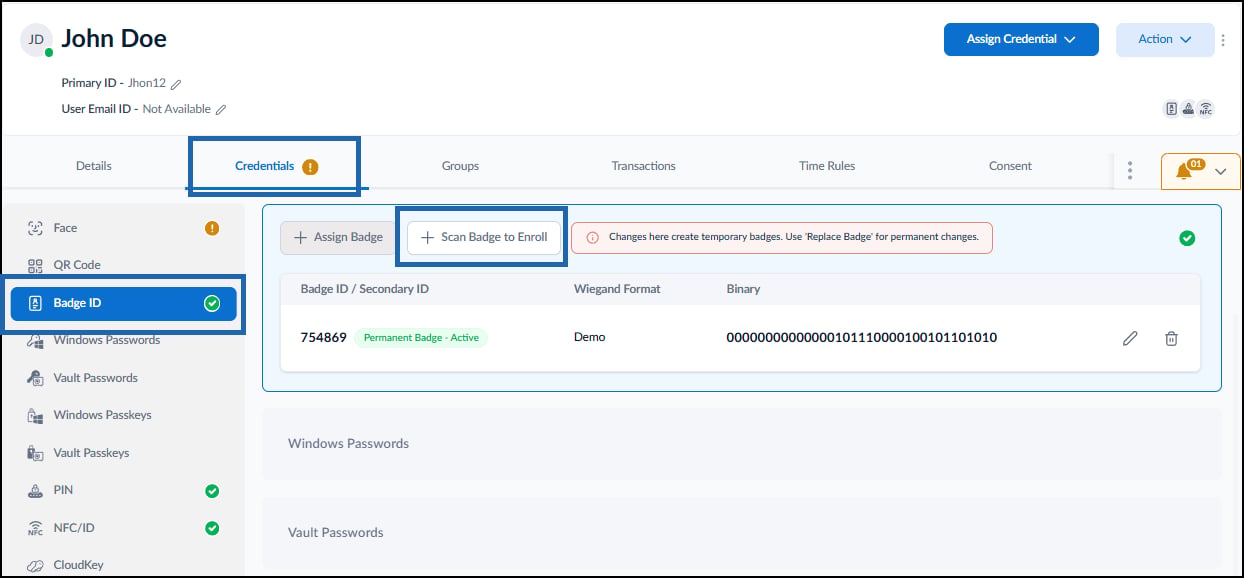Edit the User Email ID pencil icon
Viewport: 1244px width, 578px height.
pyautogui.click(x=221, y=109)
